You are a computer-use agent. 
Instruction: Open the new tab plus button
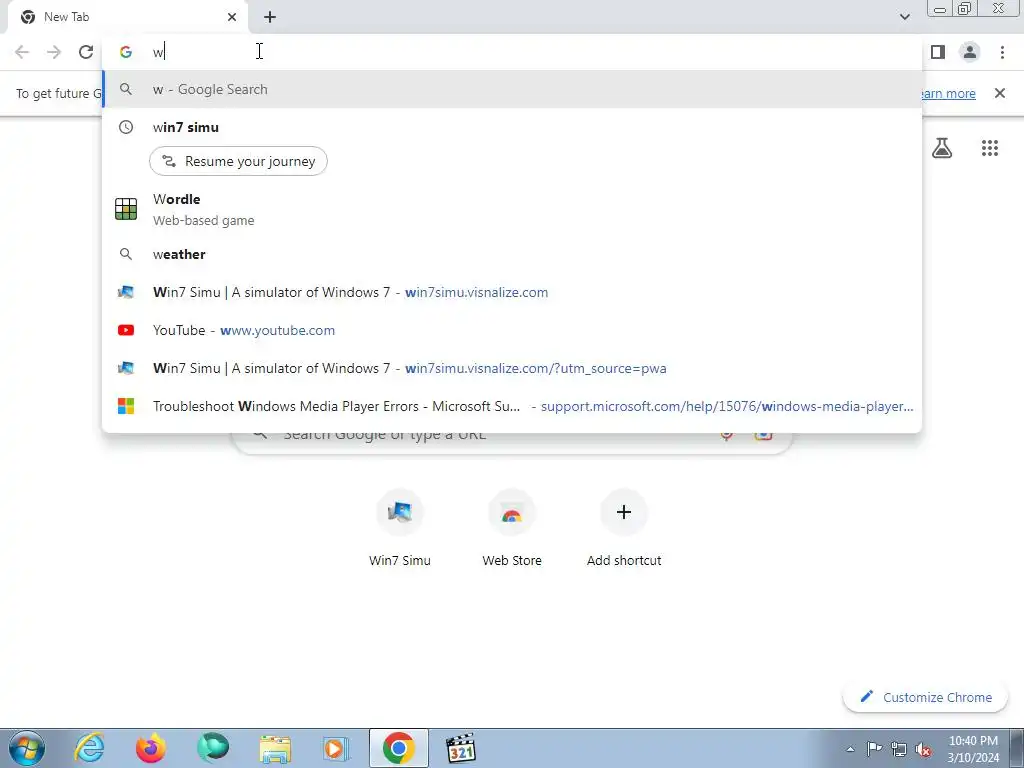point(270,17)
